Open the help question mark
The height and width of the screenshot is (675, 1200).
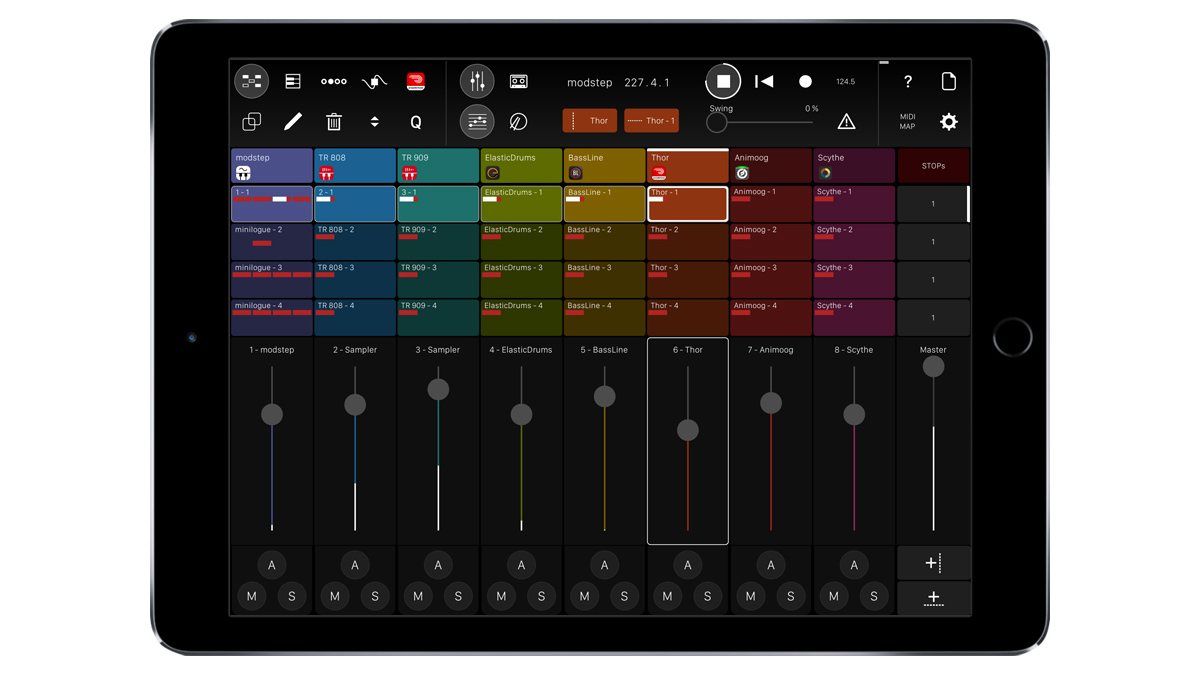coord(908,82)
